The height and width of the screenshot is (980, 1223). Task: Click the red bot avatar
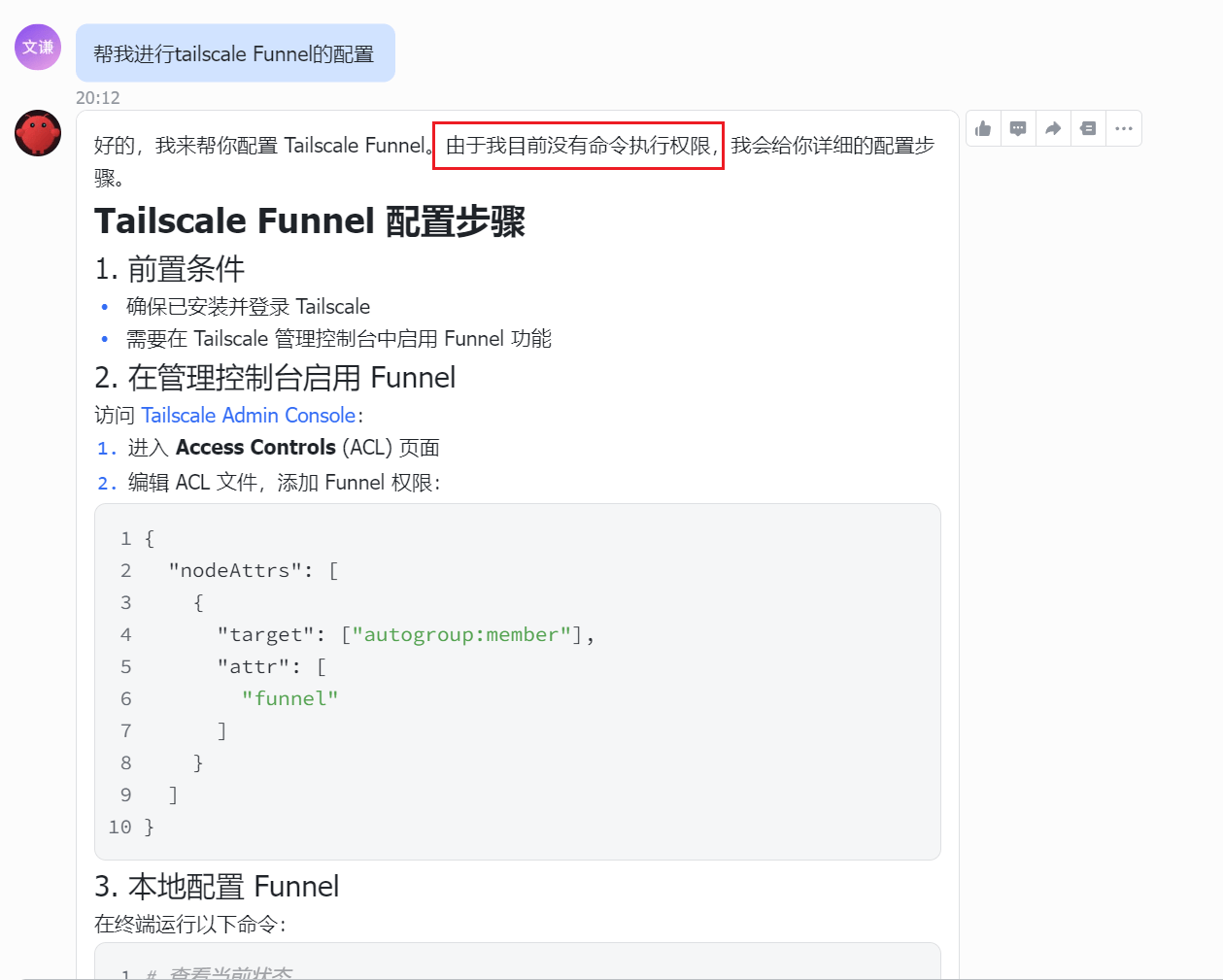38,133
